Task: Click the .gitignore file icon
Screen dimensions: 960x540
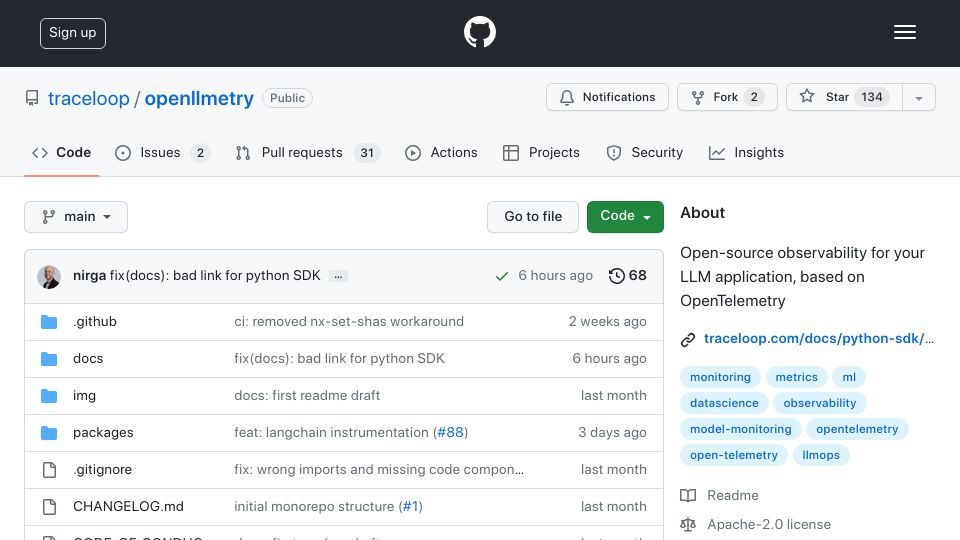Action: [x=50, y=470]
